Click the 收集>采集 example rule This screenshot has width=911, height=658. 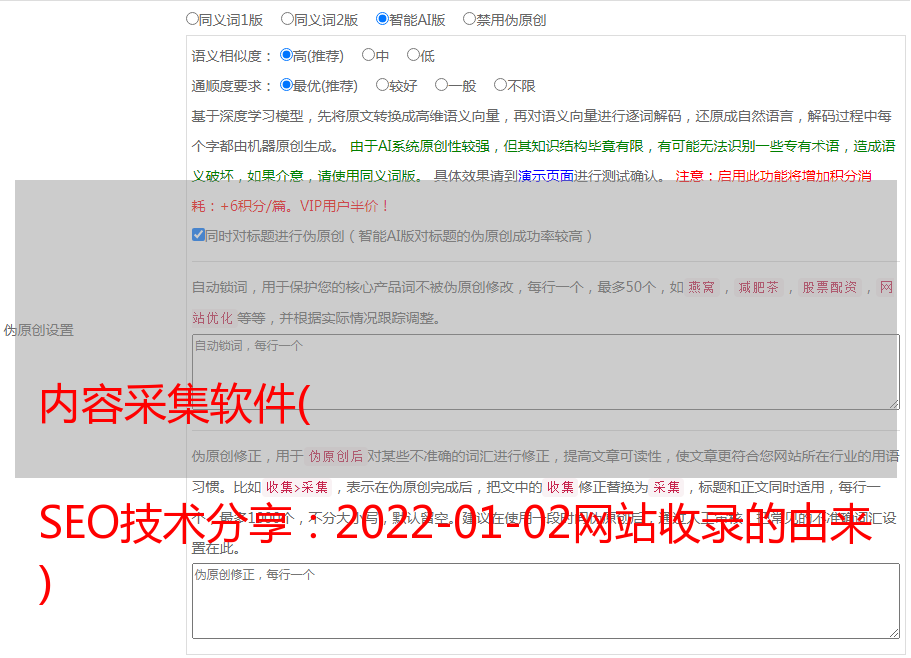pos(297,487)
